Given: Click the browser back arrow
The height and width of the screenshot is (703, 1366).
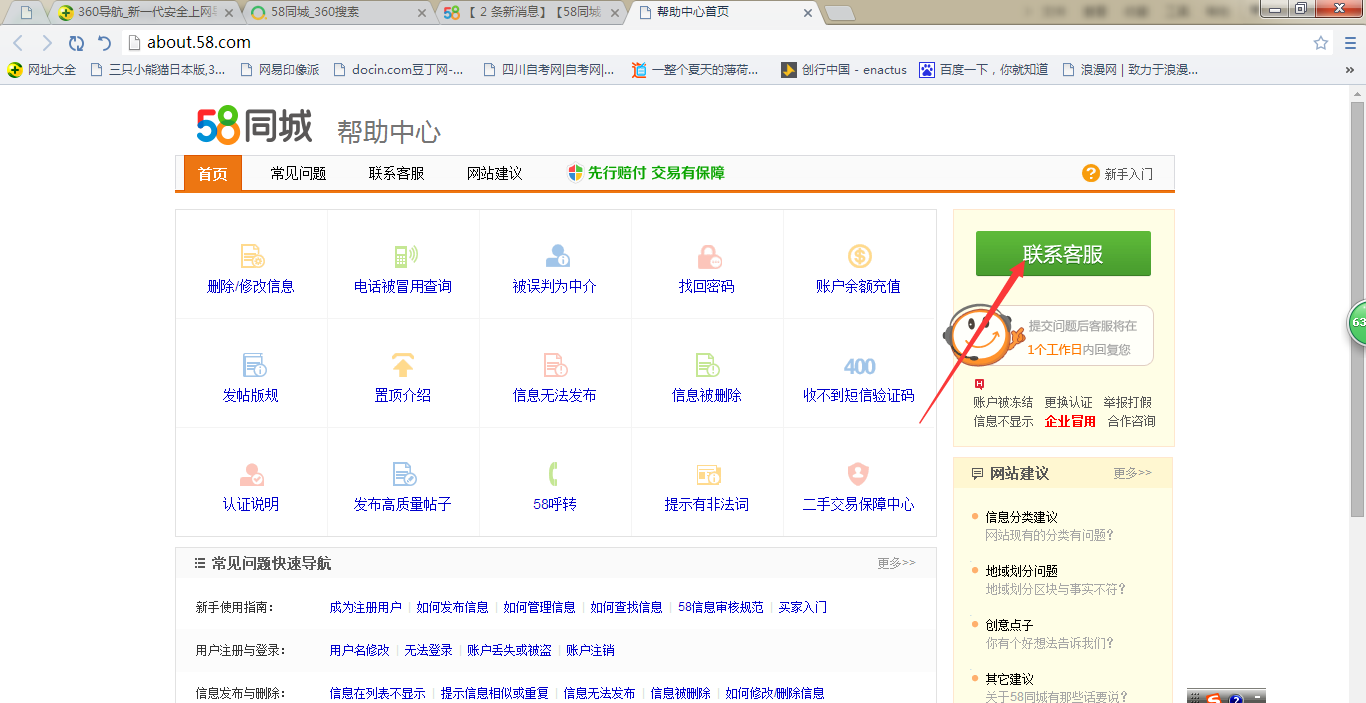Looking at the screenshot, I should coord(18,43).
